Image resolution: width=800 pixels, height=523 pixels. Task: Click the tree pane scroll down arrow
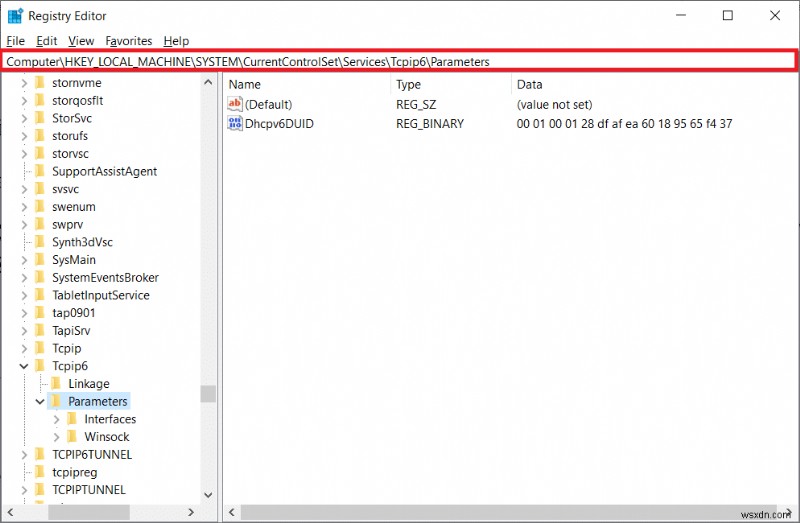coord(208,494)
